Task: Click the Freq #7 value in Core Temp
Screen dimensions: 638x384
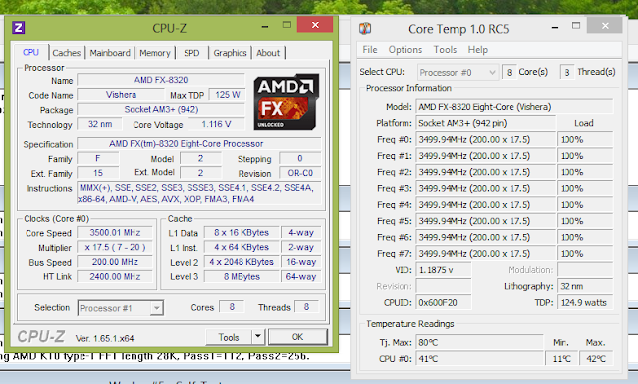Action: coord(486,253)
